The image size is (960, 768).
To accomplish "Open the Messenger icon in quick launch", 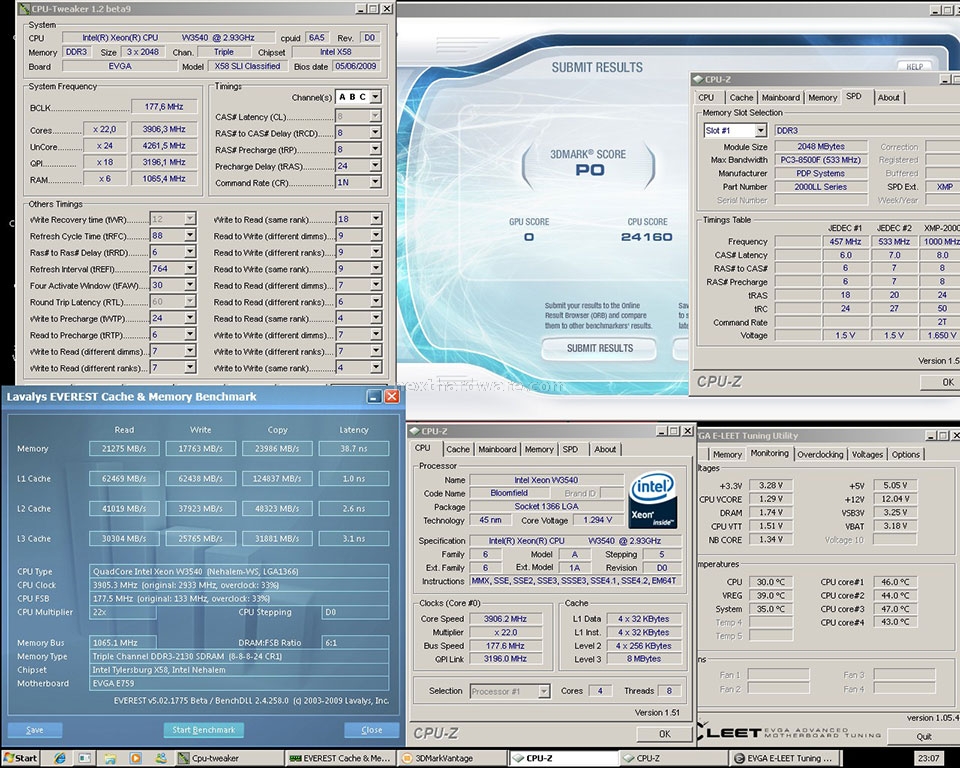I will coord(160,758).
